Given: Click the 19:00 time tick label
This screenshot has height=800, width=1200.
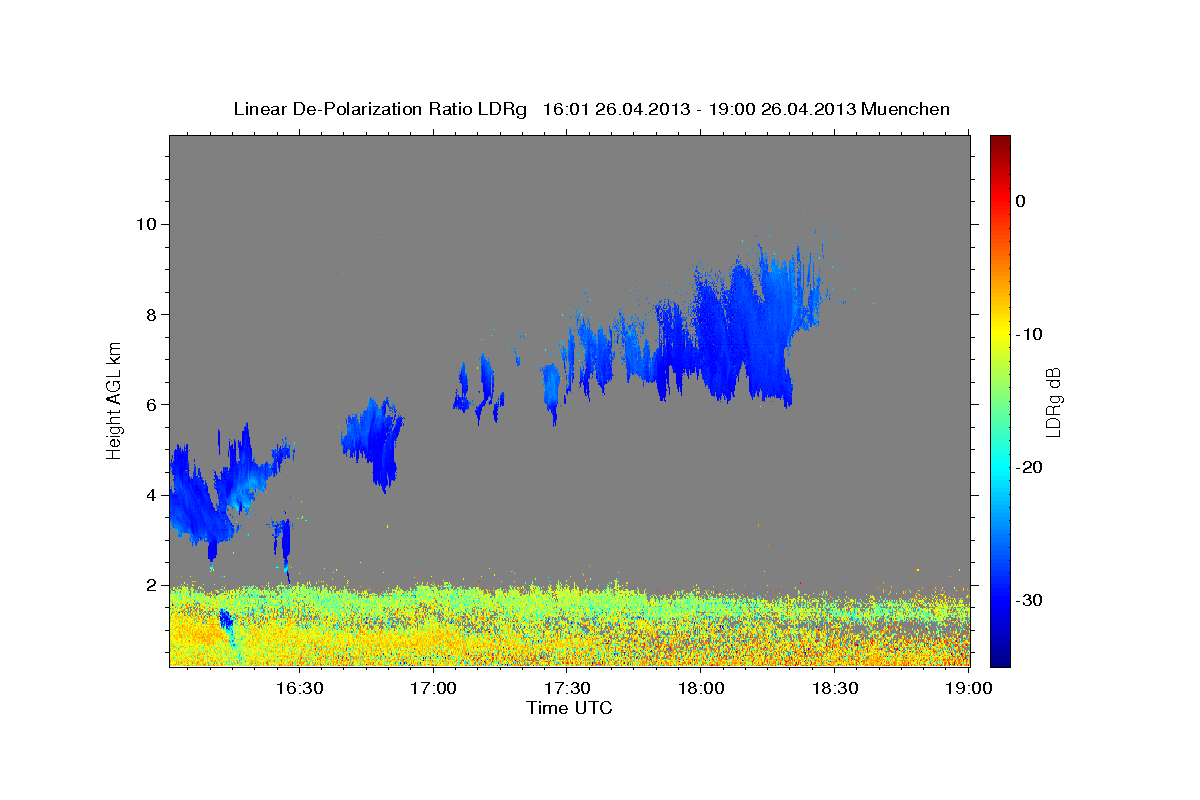Looking at the screenshot, I should pyautogui.click(x=968, y=689).
